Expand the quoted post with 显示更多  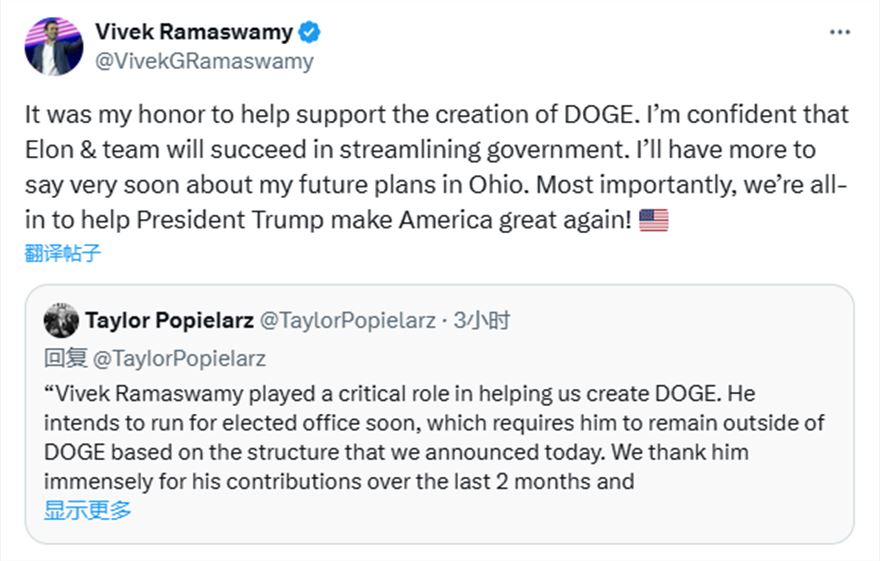pyautogui.click(x=88, y=511)
